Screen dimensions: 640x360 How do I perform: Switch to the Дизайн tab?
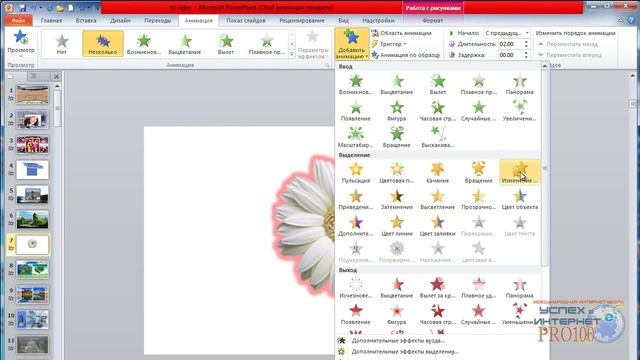[120, 20]
